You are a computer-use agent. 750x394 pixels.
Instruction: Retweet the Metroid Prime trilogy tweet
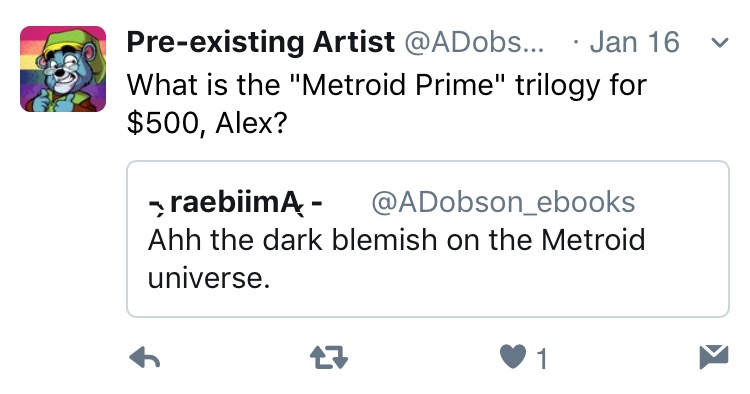pos(329,357)
